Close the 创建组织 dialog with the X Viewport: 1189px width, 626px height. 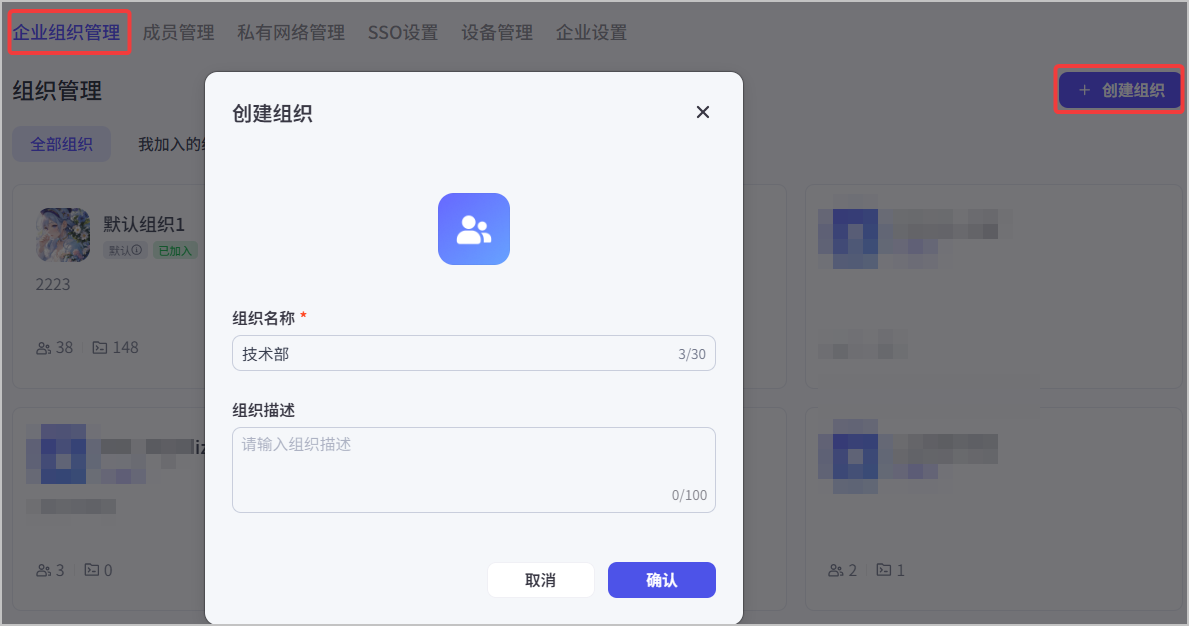[703, 112]
